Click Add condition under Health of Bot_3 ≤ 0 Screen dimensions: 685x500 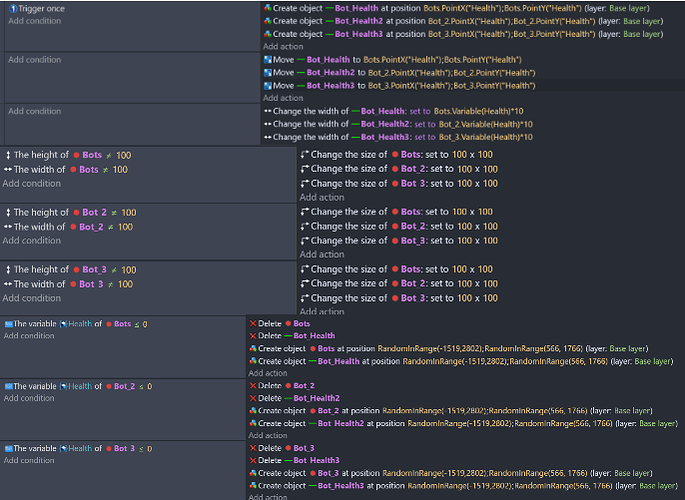coord(29,460)
